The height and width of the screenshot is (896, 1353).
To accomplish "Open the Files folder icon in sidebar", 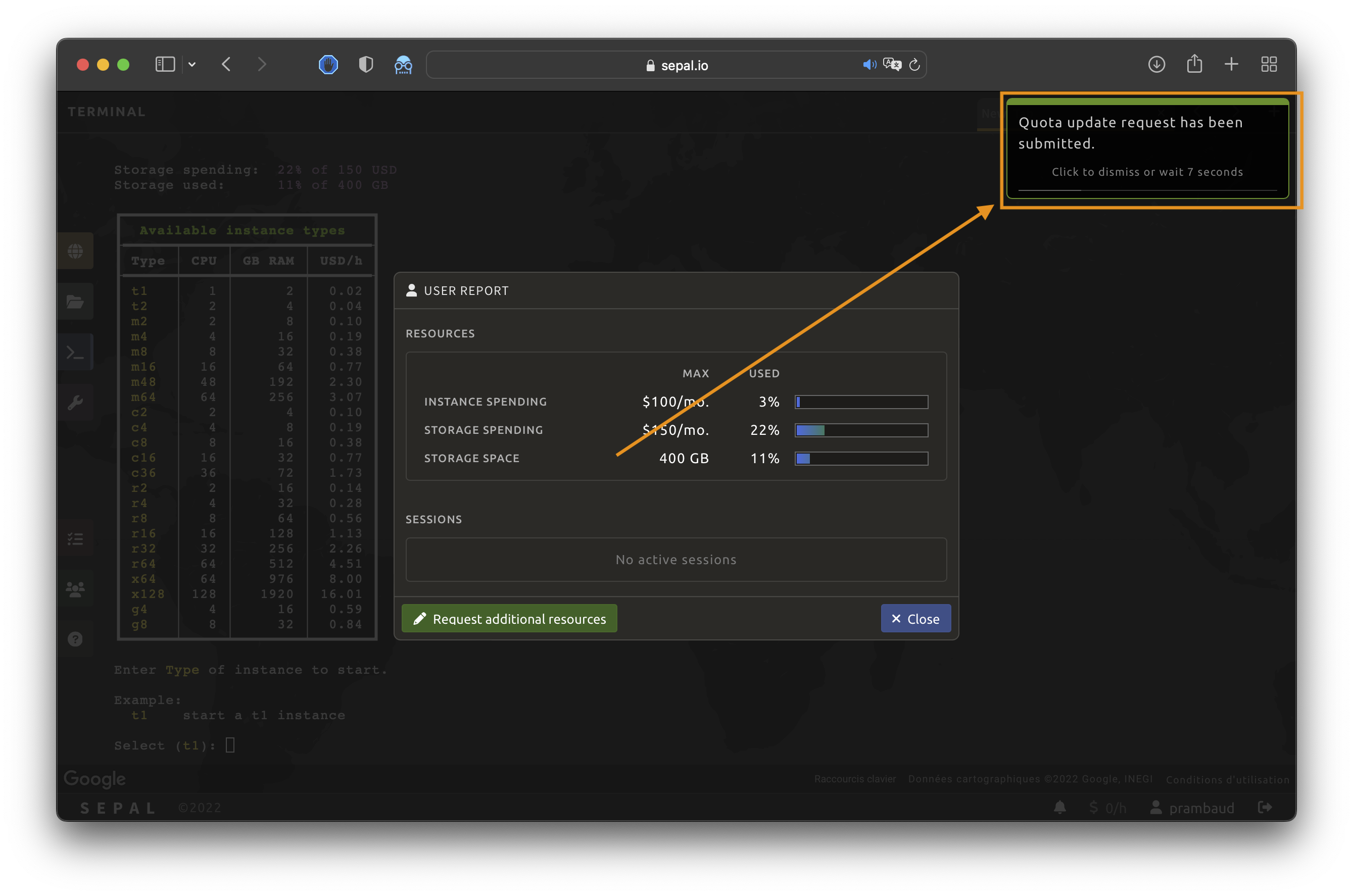I will [x=75, y=301].
